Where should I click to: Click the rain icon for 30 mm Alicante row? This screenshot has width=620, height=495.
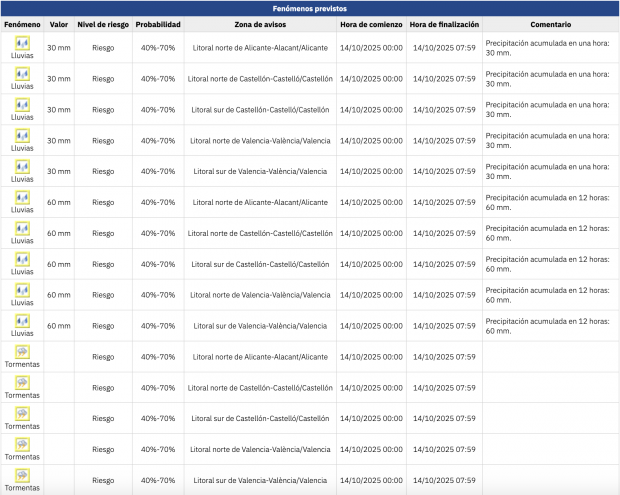click(22, 43)
